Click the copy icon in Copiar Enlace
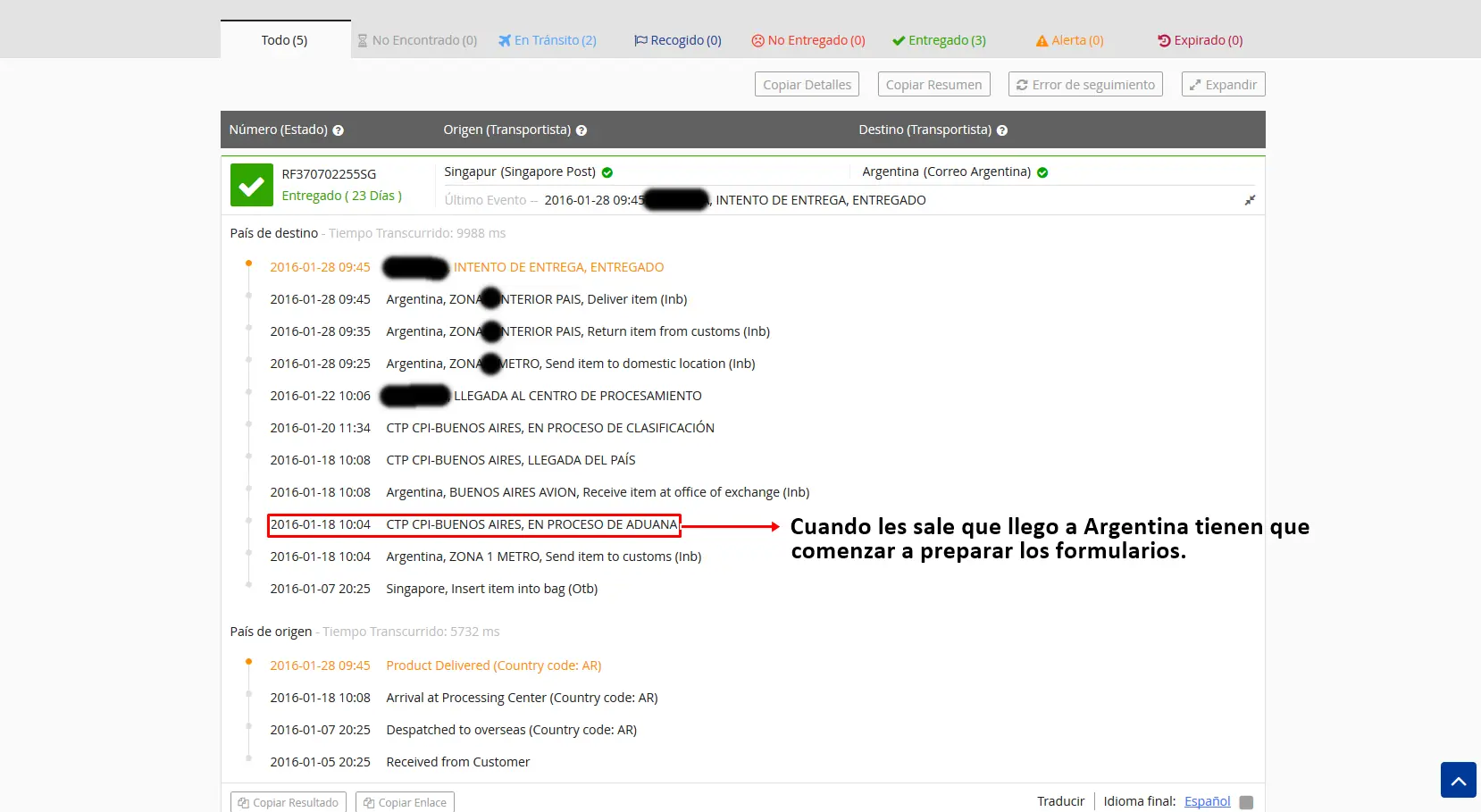Image resolution: width=1481 pixels, height=812 pixels. [x=368, y=803]
